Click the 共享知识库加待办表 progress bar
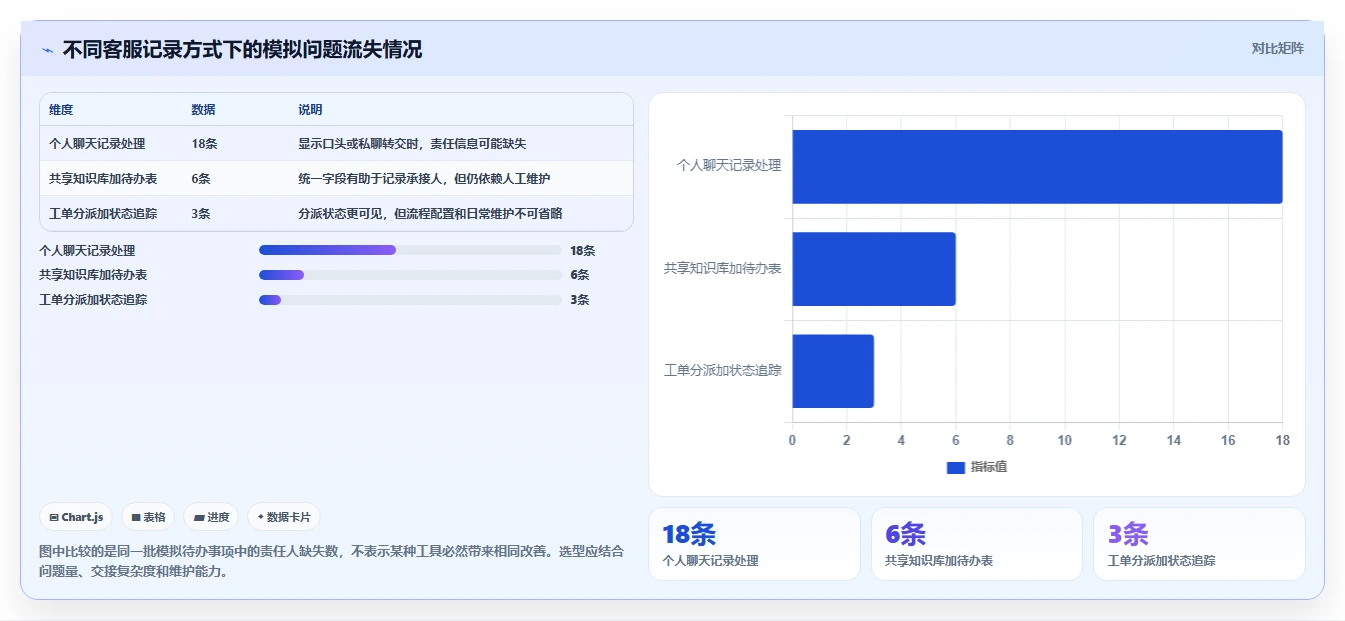This screenshot has width=1345, height=621. (410, 274)
